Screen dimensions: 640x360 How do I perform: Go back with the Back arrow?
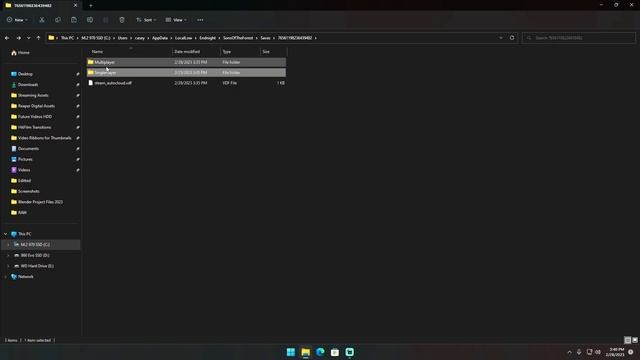pos(7,38)
